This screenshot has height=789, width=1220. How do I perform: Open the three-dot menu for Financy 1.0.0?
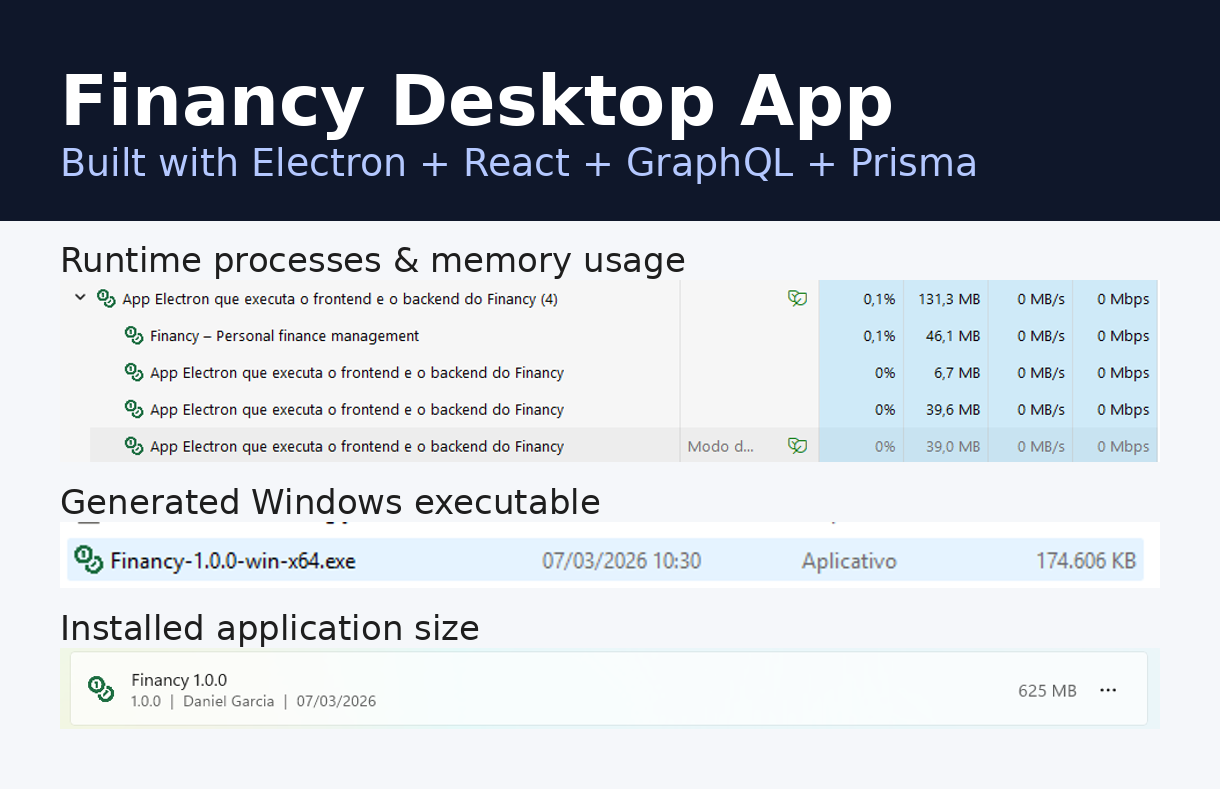(x=1108, y=689)
